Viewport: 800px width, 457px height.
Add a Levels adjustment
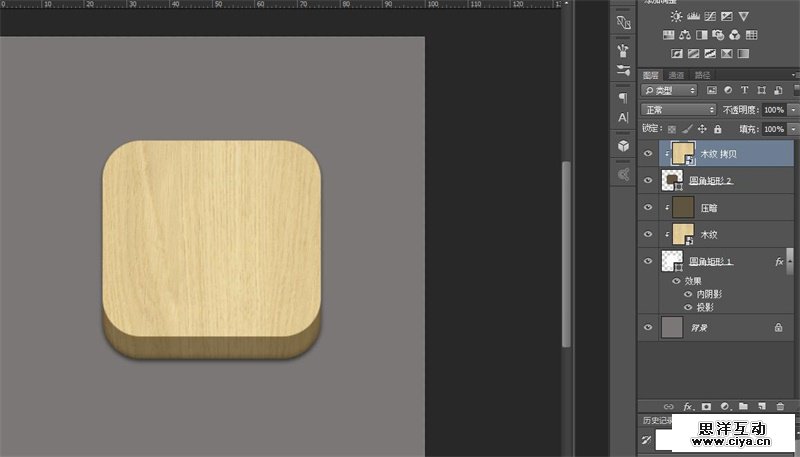pos(694,17)
